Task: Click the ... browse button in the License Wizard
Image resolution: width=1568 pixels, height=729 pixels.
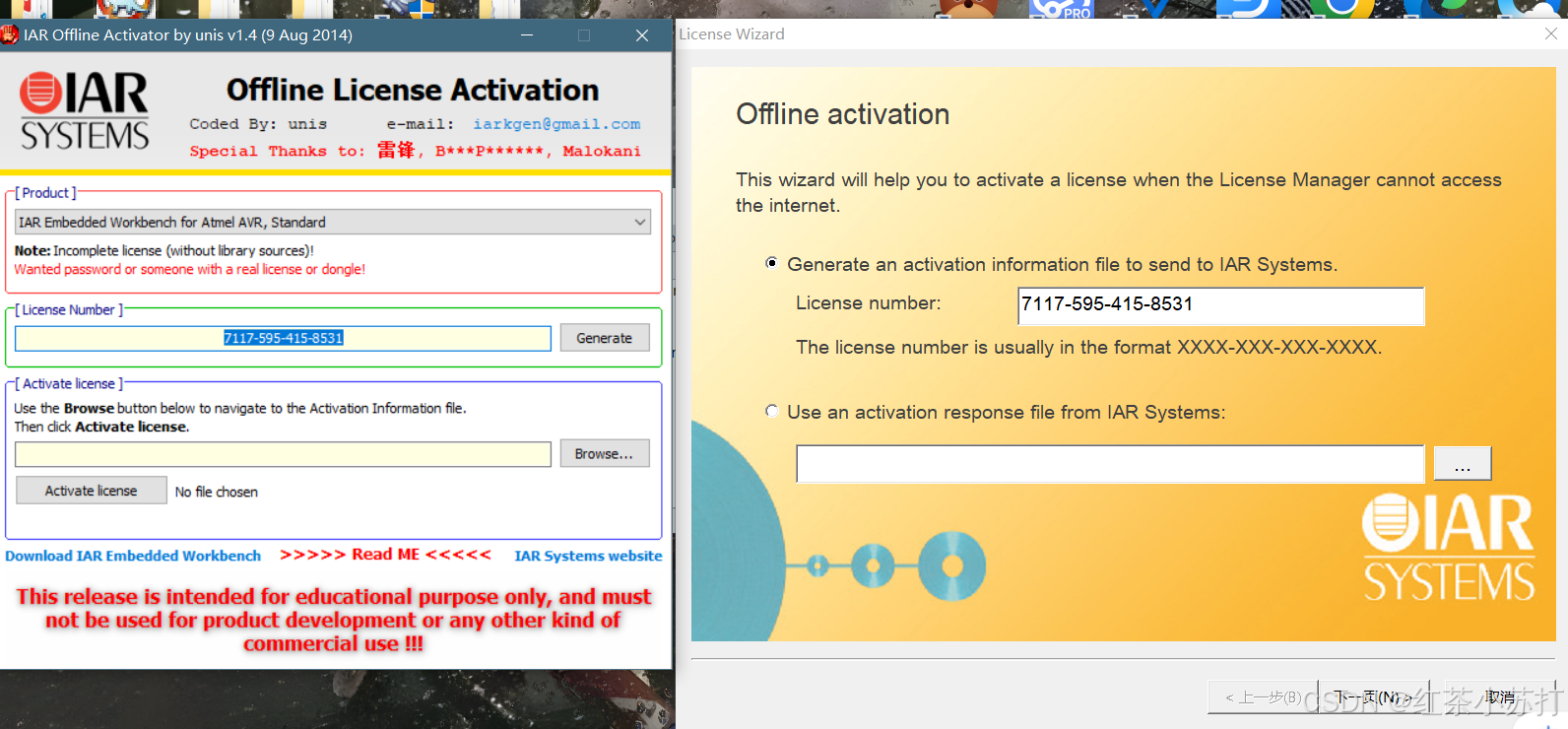Action: [1463, 463]
